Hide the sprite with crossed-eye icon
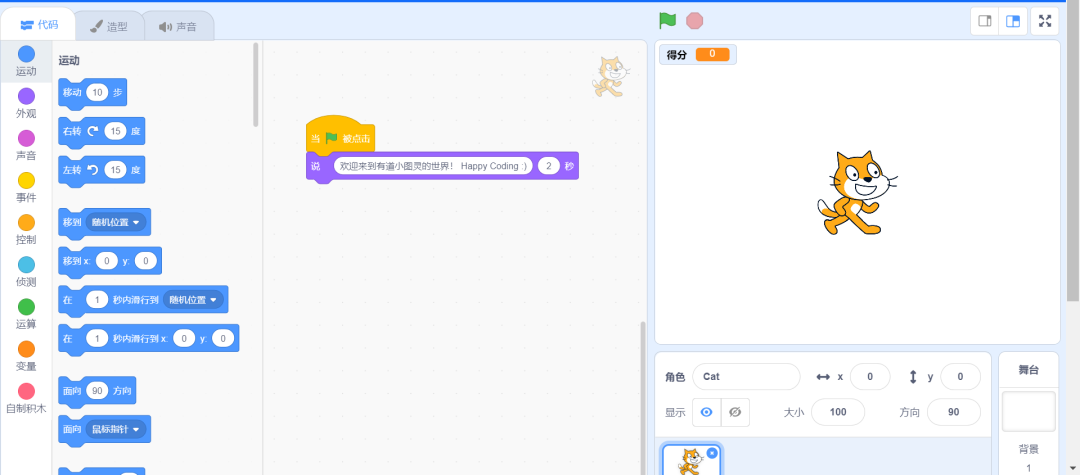The image size is (1080, 475). point(735,412)
